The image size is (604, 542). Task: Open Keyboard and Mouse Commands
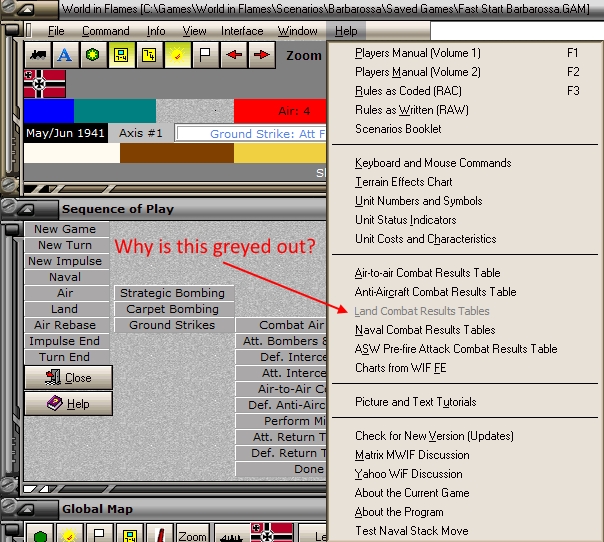click(x=465, y=163)
